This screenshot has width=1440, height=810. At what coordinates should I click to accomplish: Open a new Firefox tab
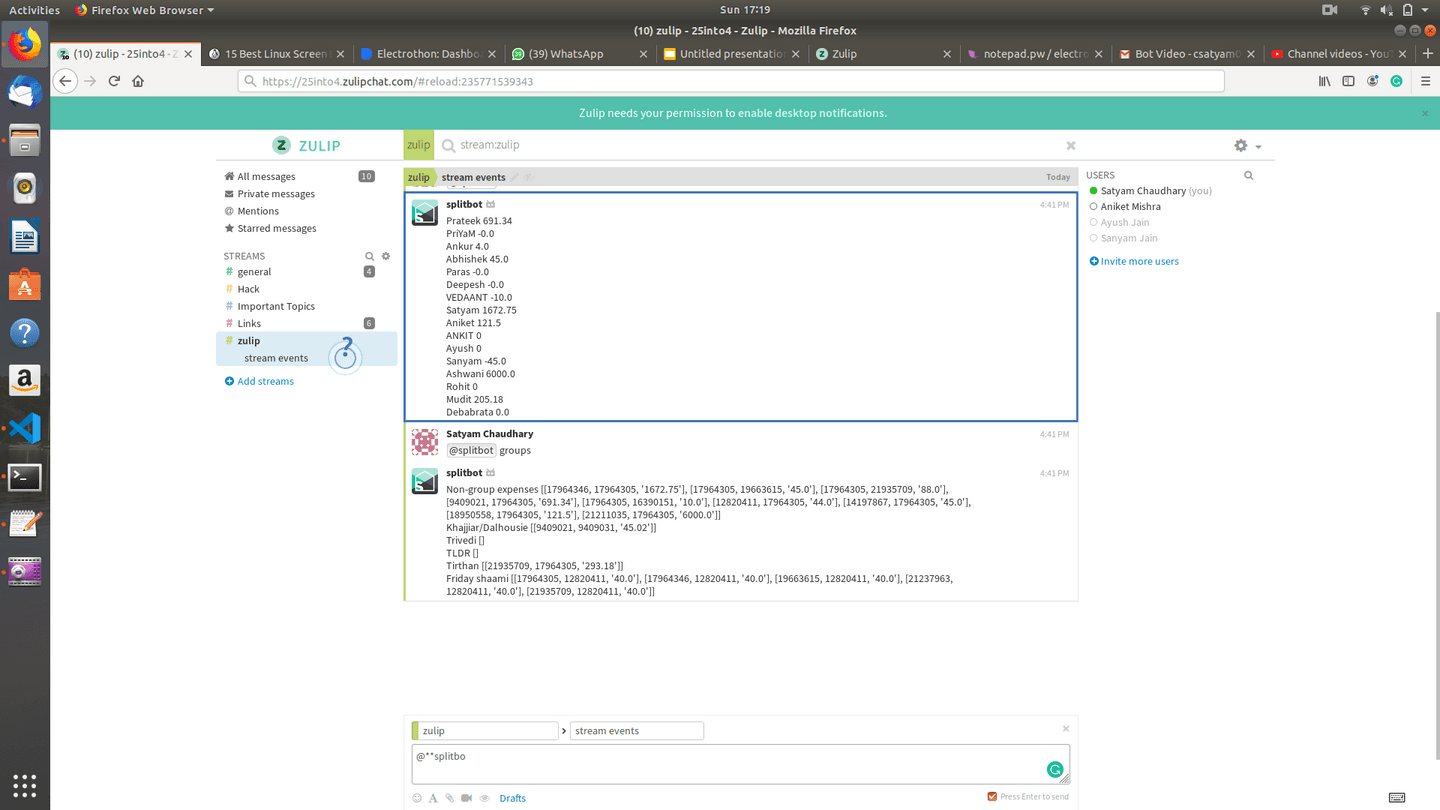pyautogui.click(x=1428, y=54)
